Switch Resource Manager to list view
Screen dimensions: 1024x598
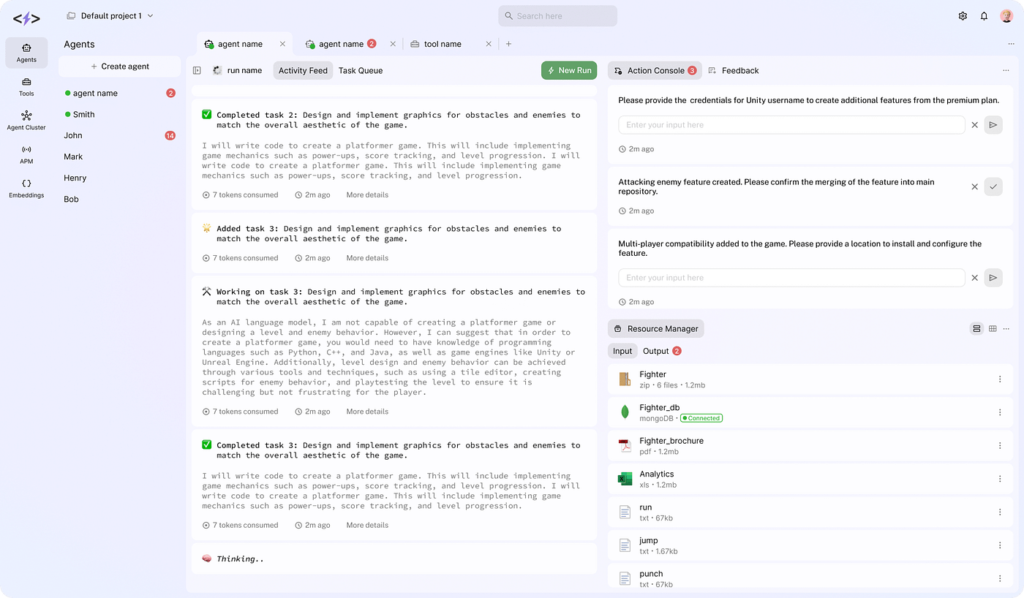tap(977, 329)
